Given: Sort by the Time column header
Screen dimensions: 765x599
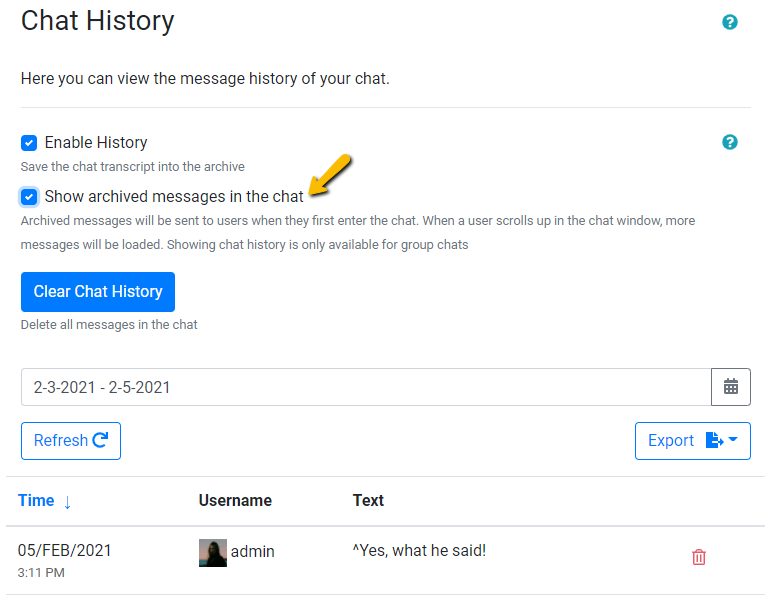Looking at the screenshot, I should pos(36,500).
